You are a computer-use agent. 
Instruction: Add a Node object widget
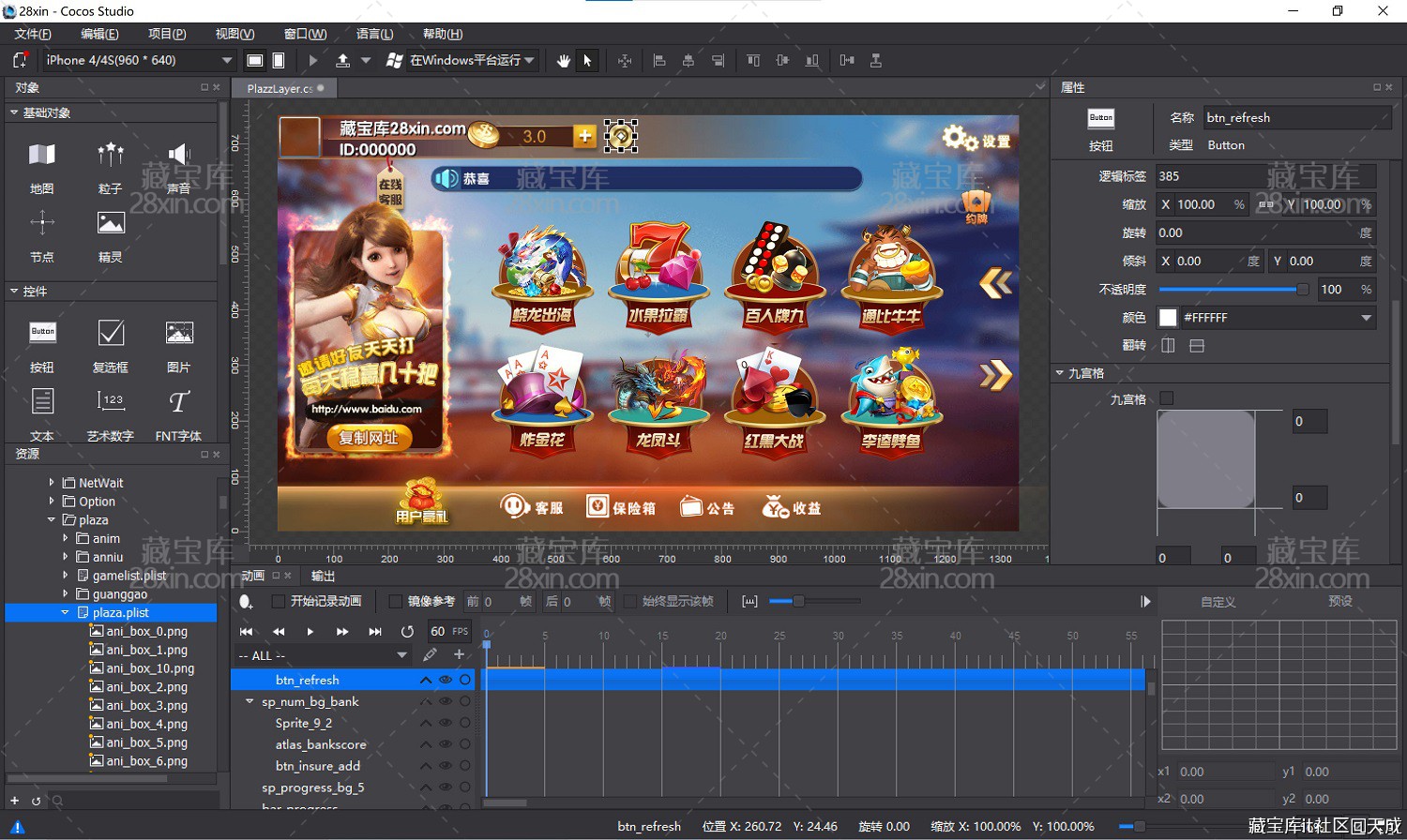tap(42, 235)
